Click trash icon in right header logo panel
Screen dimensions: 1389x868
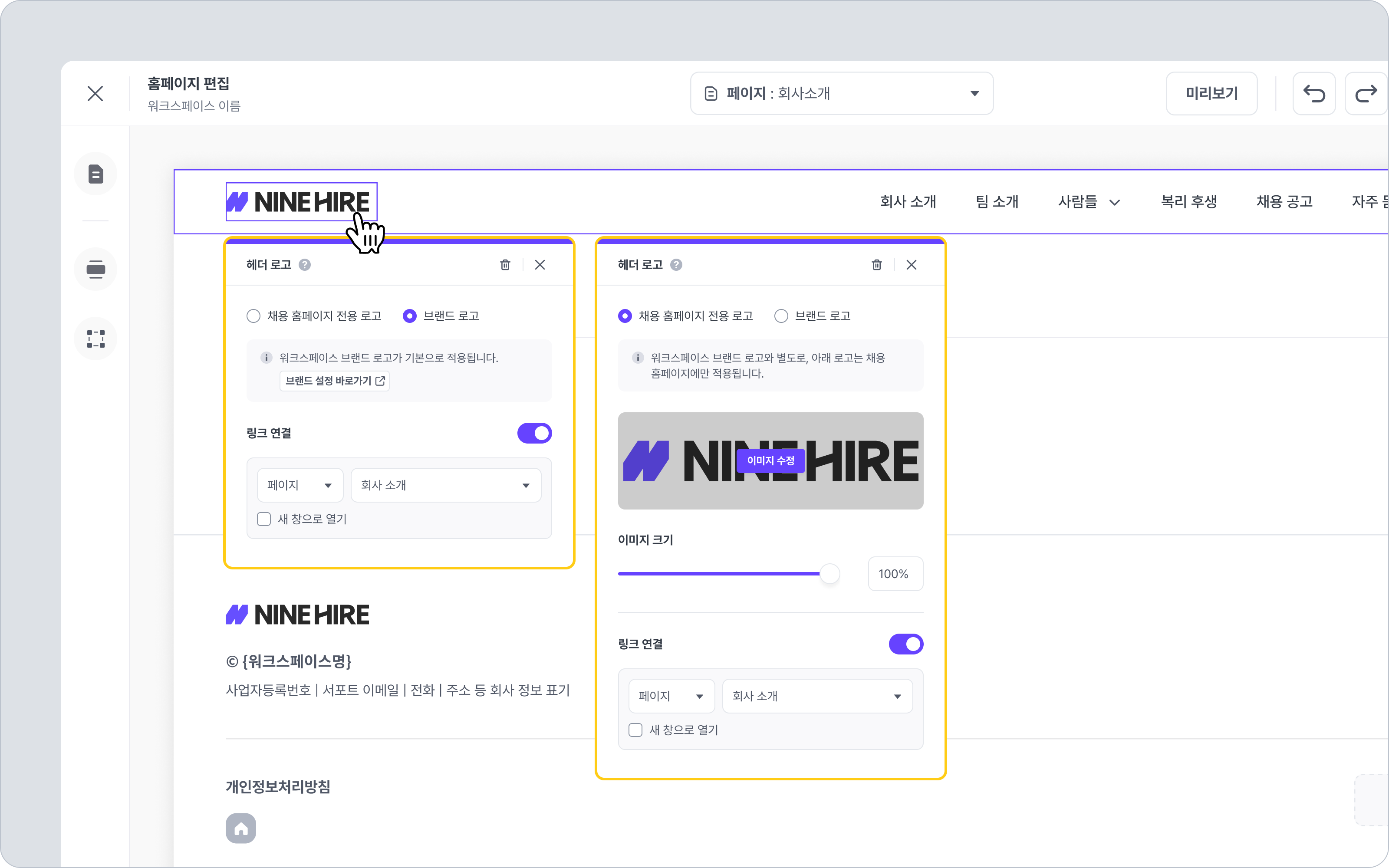pyautogui.click(x=876, y=265)
